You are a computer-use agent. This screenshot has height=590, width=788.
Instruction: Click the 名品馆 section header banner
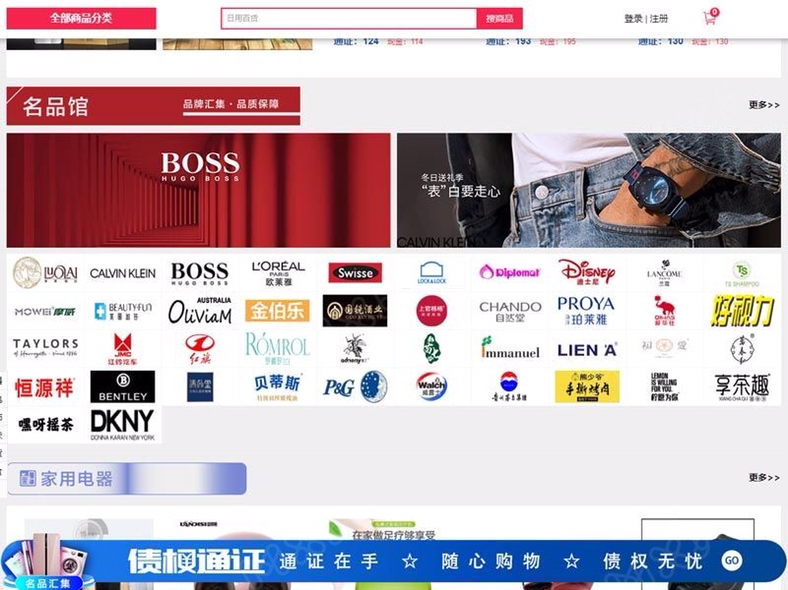153,106
